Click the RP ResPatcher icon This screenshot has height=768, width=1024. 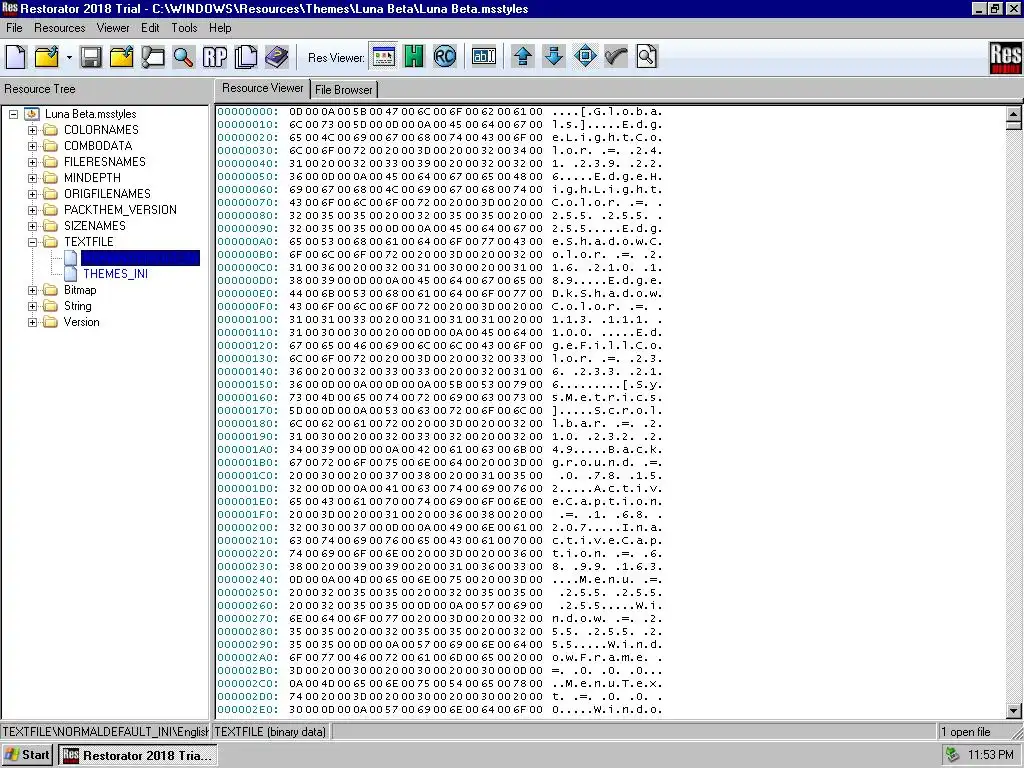[215, 57]
